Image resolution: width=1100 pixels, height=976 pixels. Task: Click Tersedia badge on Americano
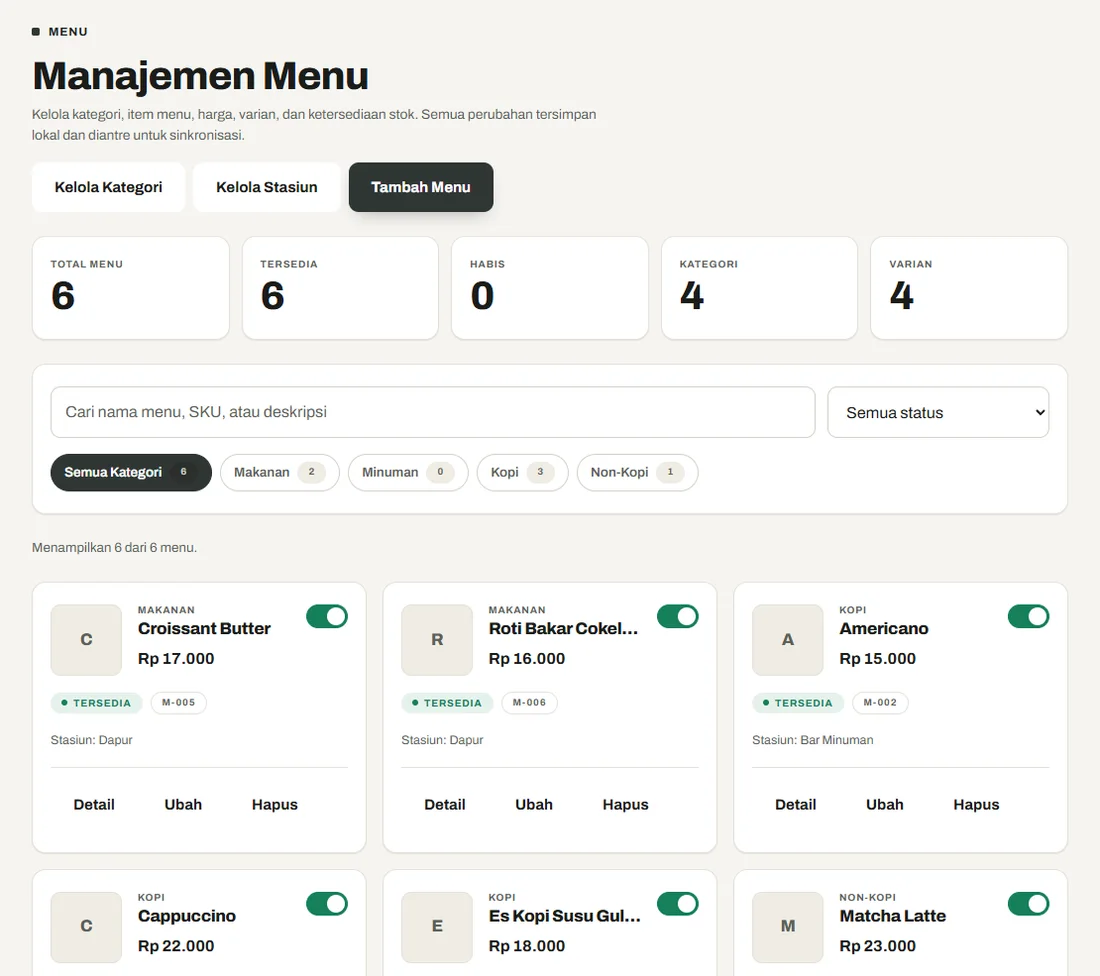798,702
